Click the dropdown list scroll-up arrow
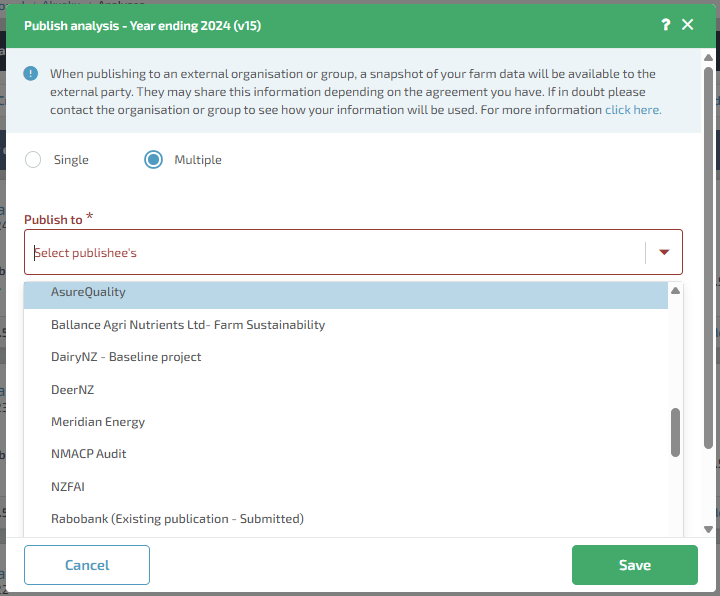The image size is (720, 596). pyautogui.click(x=675, y=291)
